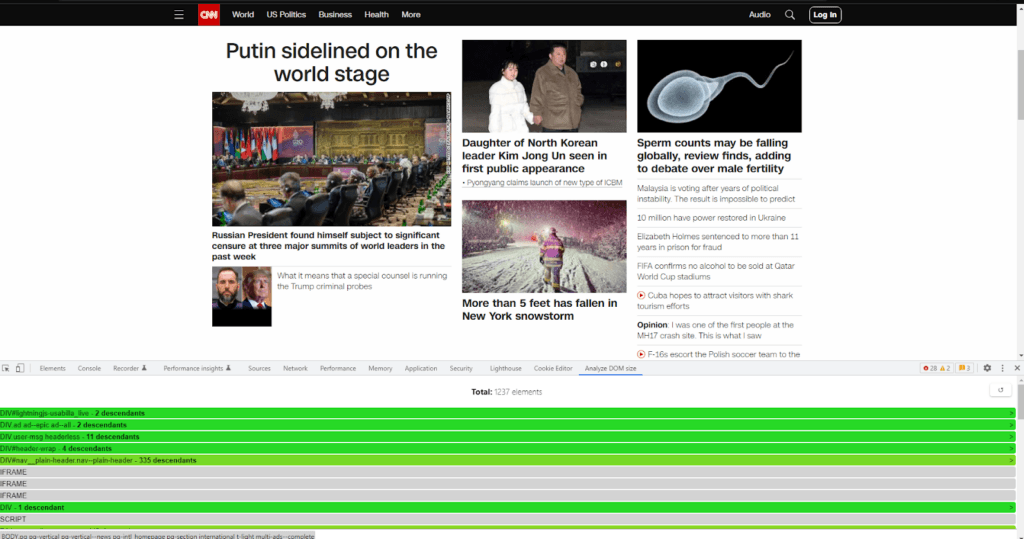Switch to the Console tab
Viewport: 1024px width, 539px height.
tap(89, 368)
